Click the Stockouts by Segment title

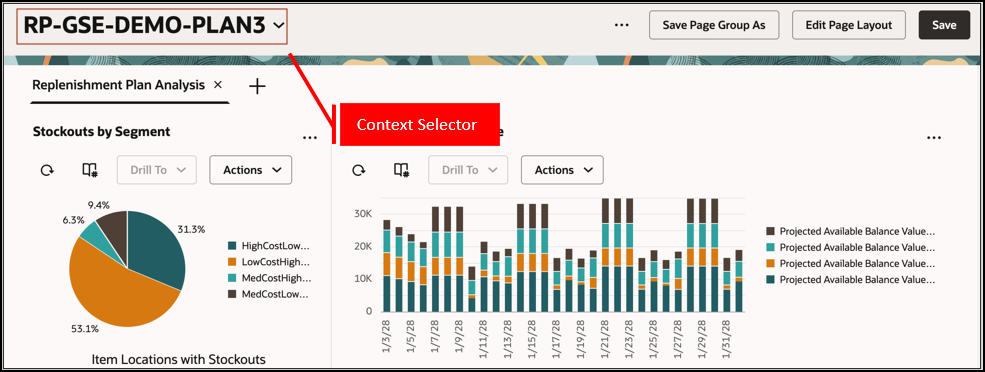[101, 131]
